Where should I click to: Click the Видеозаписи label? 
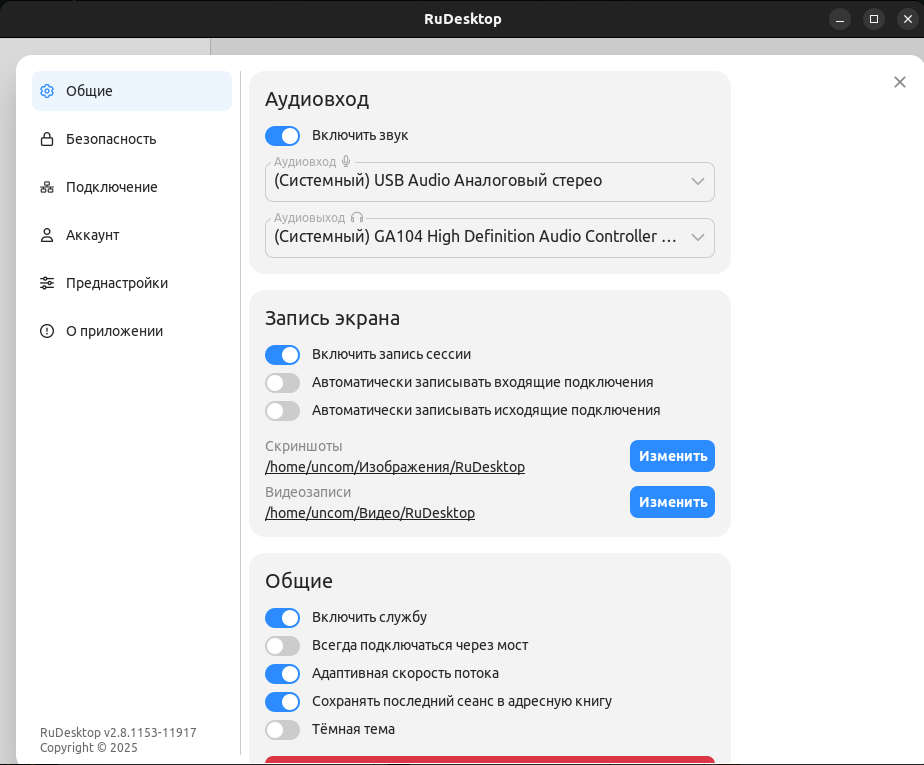[x=308, y=492]
